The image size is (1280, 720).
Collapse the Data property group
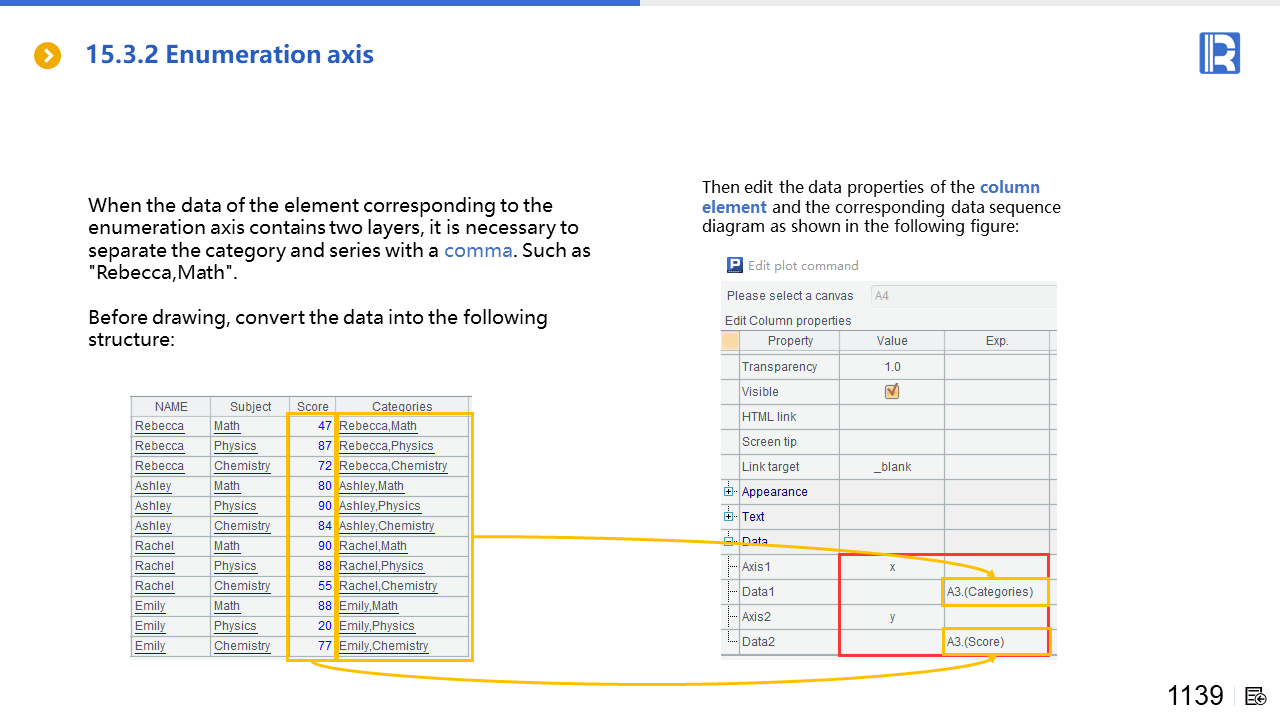(x=730, y=541)
